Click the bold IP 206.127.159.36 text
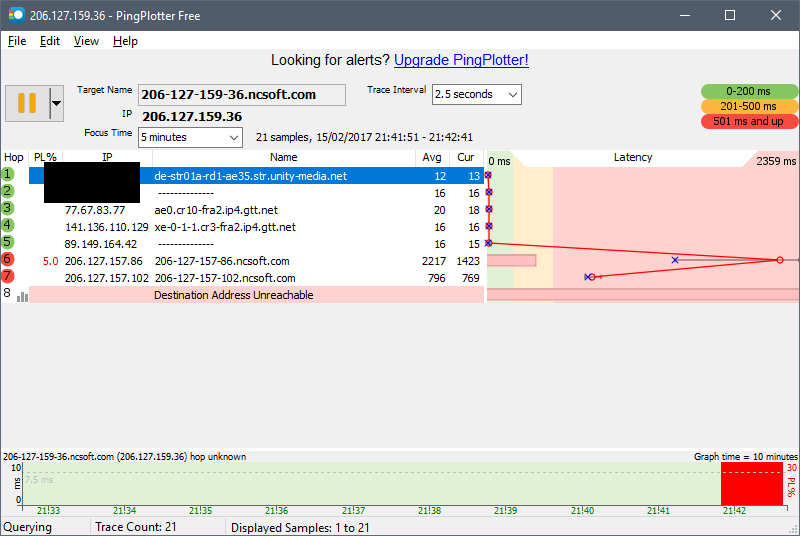The image size is (800, 536). point(192,117)
